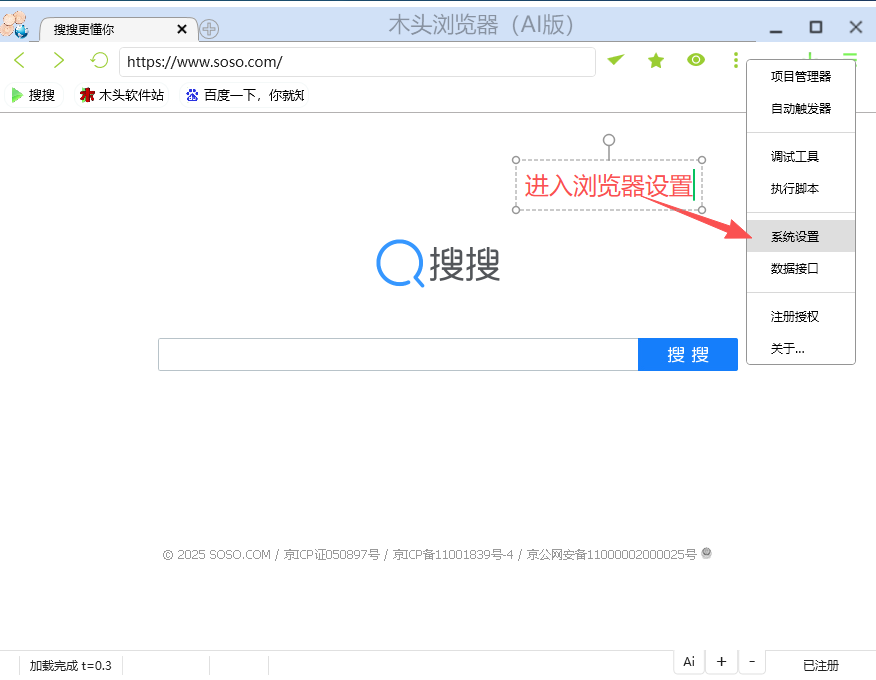Viewport: 876px width, 680px height.
Task: Open the 搜搜 bookmark
Action: (x=34, y=96)
